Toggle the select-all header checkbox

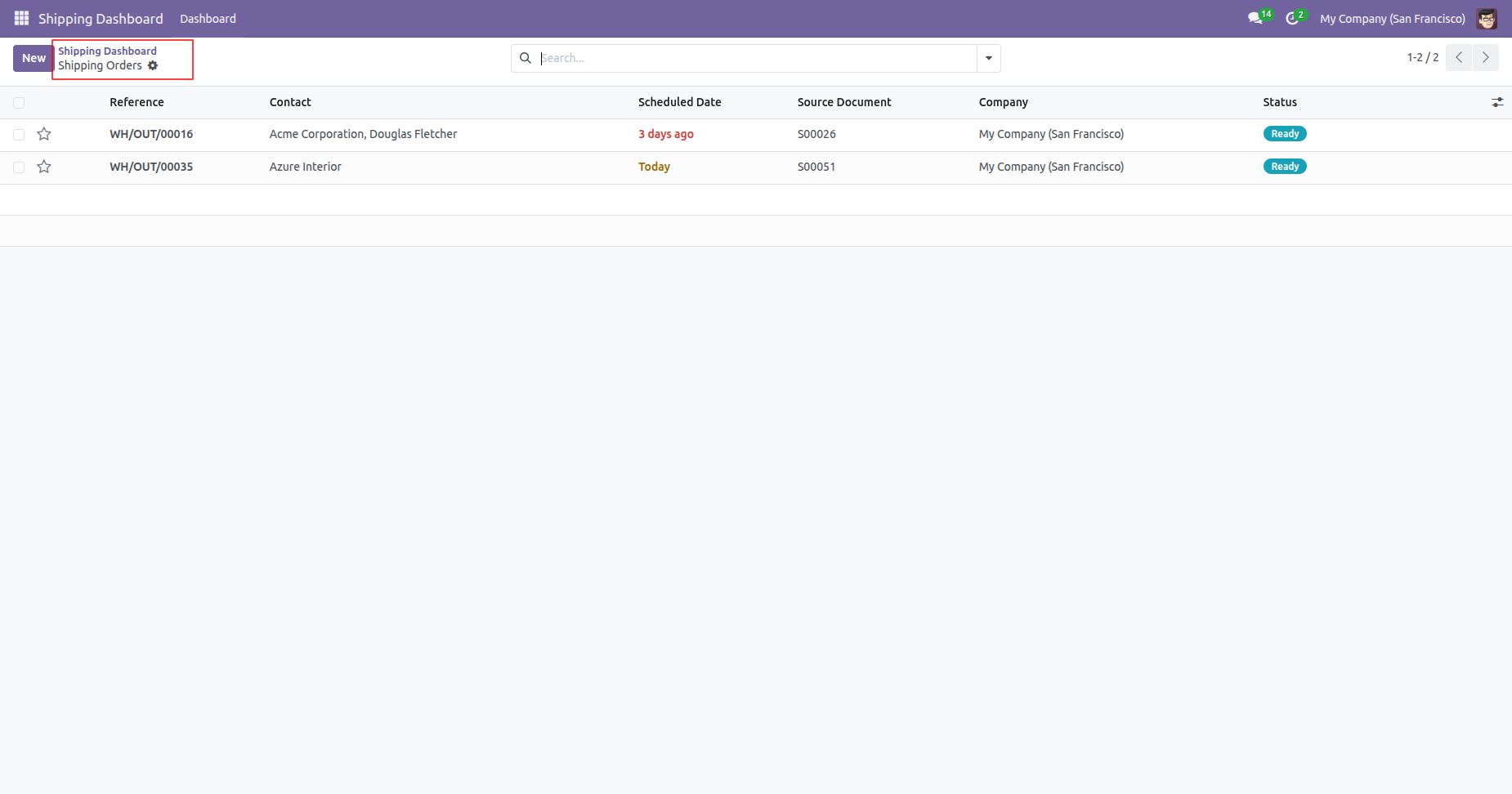tap(19, 102)
